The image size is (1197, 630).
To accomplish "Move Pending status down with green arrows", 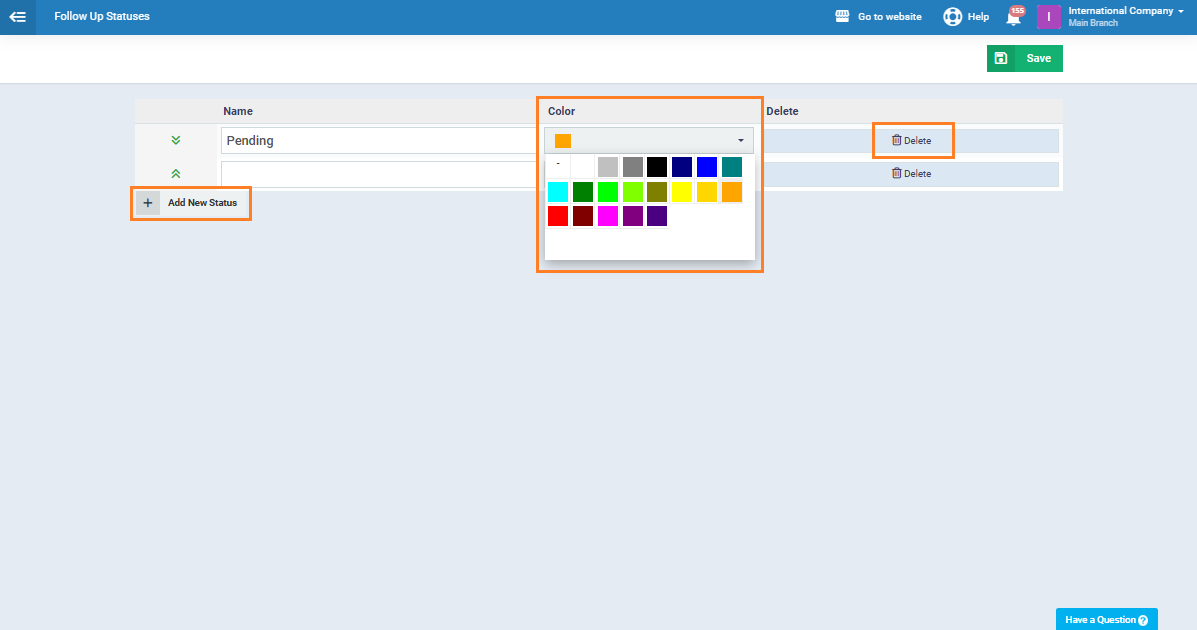I will click(176, 141).
